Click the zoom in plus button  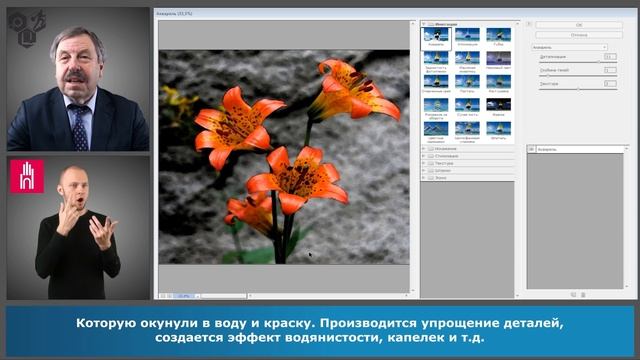pos(169,296)
